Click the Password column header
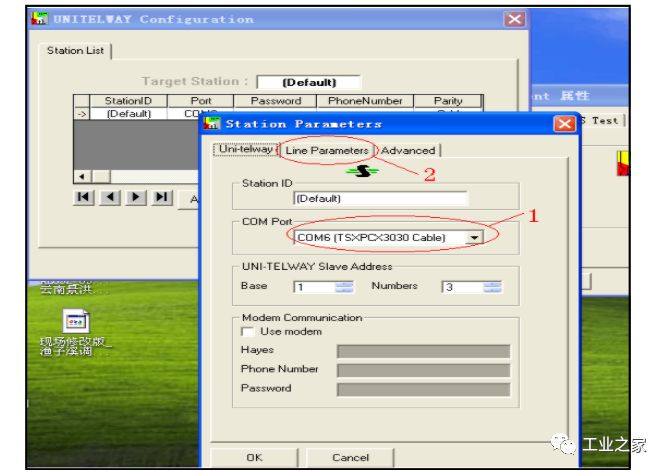 point(276,101)
